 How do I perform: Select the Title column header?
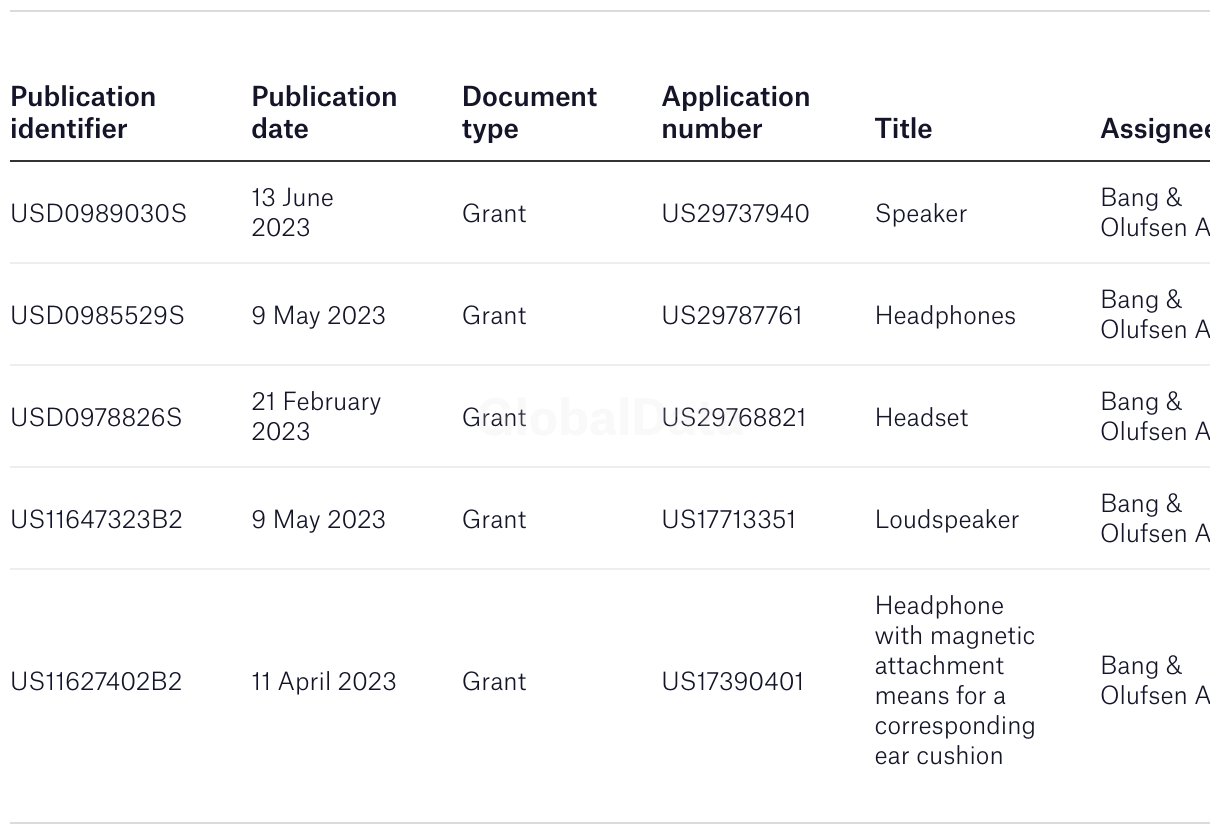[903, 129]
